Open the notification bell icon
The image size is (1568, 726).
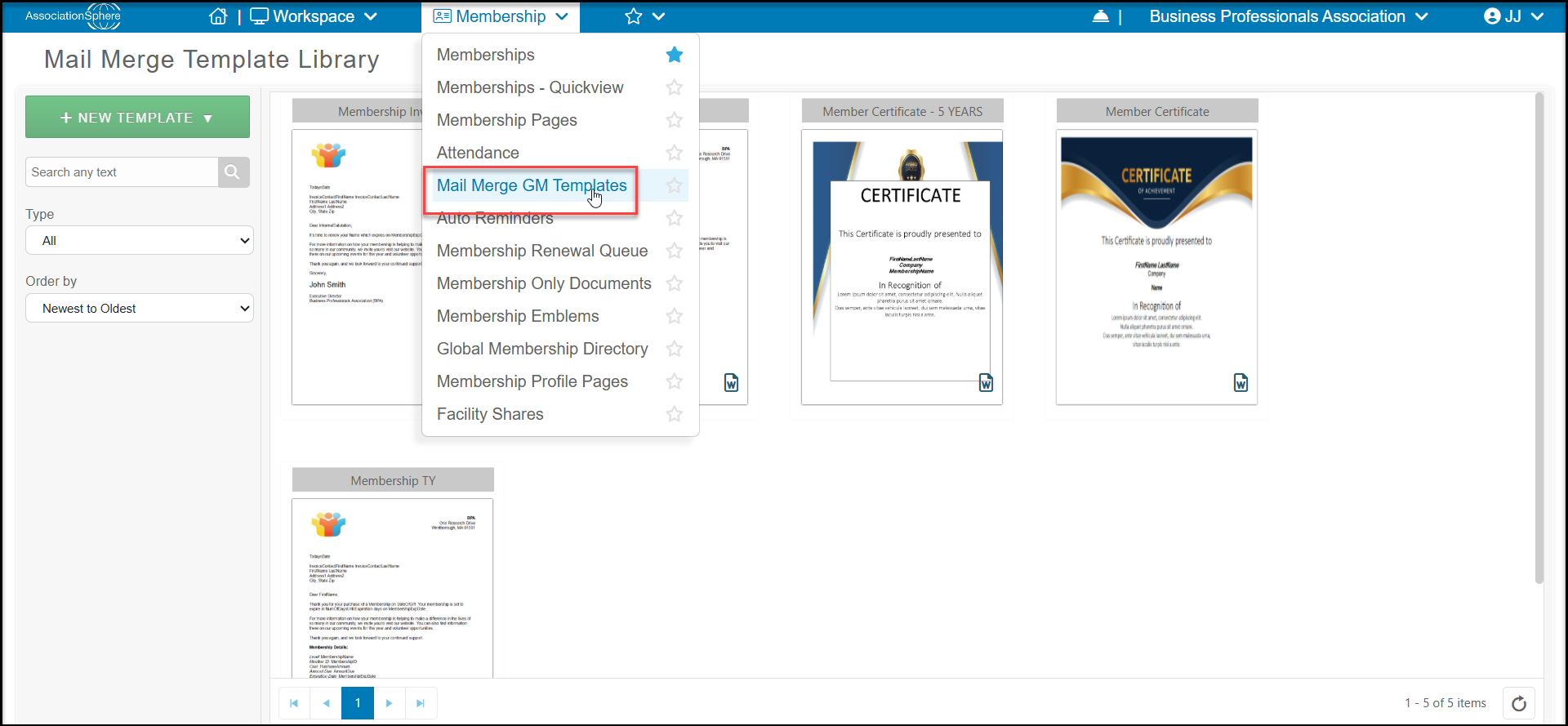1101,16
